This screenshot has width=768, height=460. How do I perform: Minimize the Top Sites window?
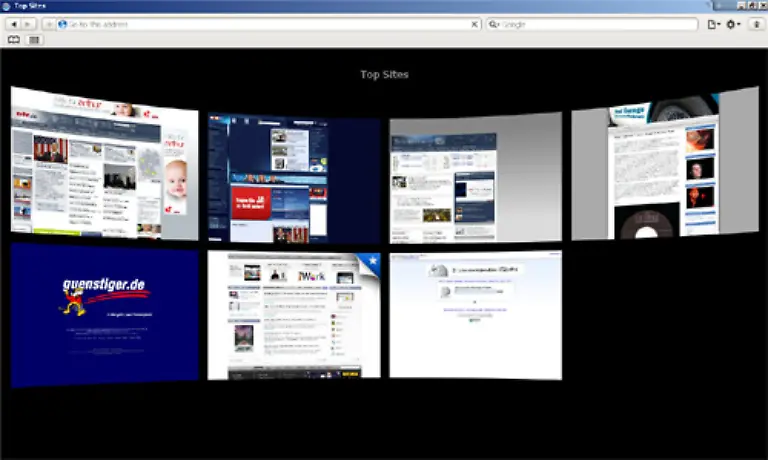741,5
